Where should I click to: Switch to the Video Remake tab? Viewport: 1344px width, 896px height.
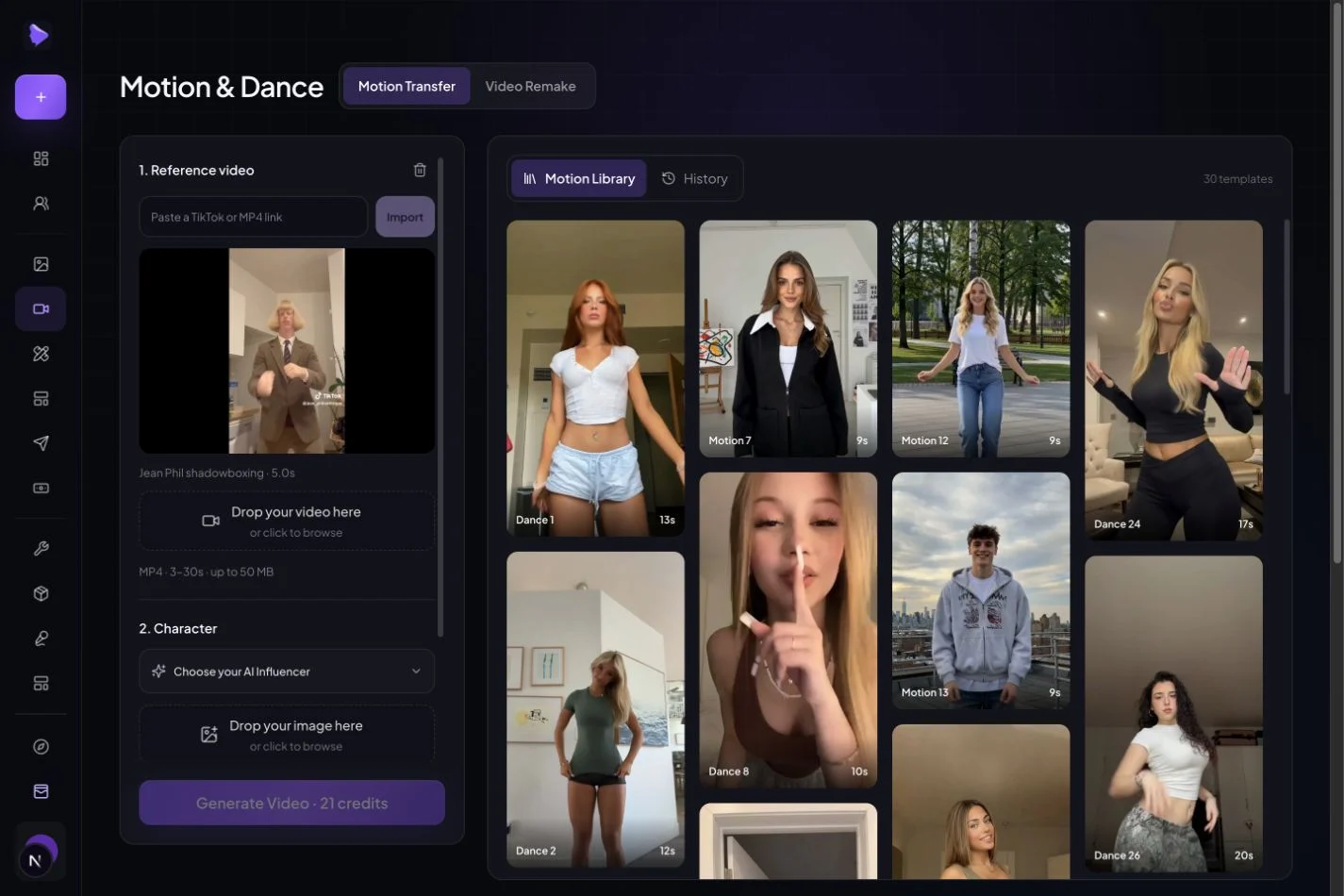click(x=530, y=86)
